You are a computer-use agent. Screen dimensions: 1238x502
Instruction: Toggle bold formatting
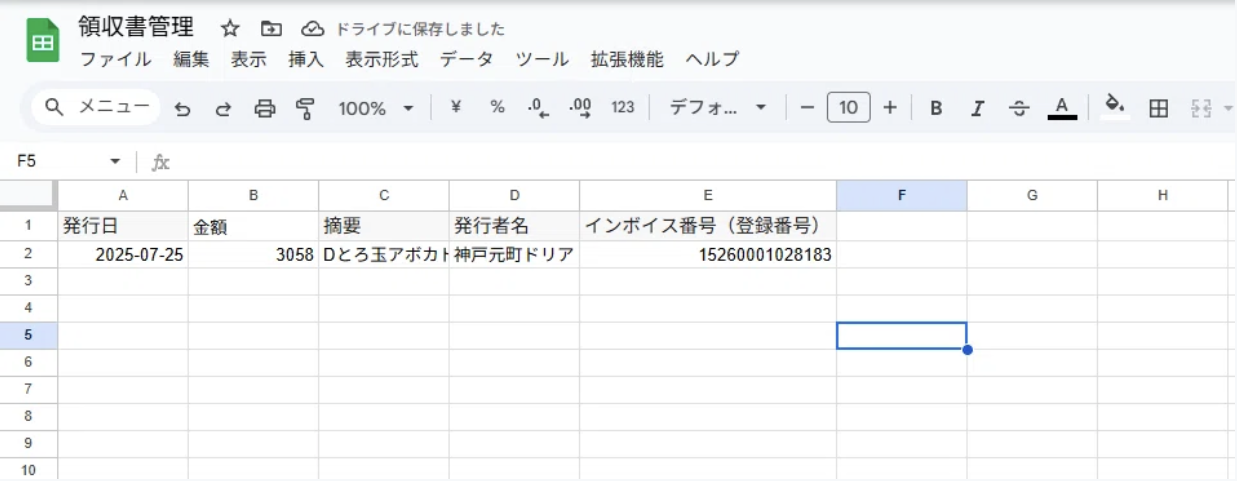click(936, 109)
